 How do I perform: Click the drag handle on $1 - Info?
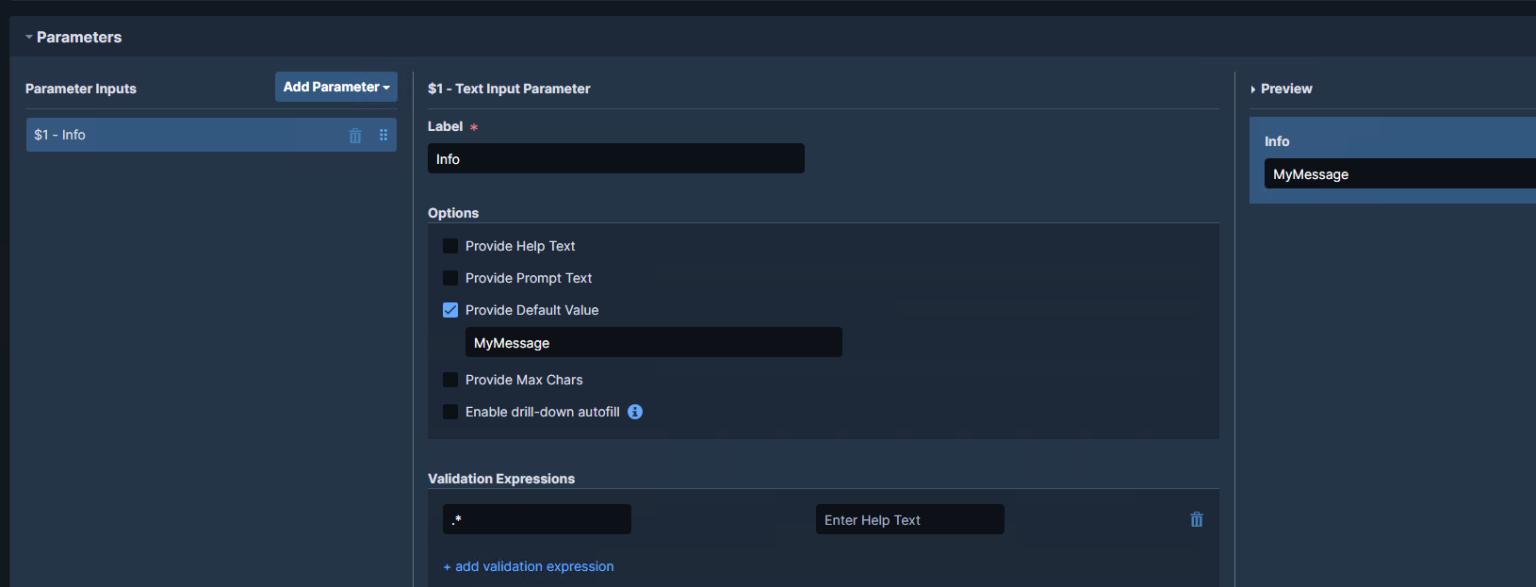[383, 135]
